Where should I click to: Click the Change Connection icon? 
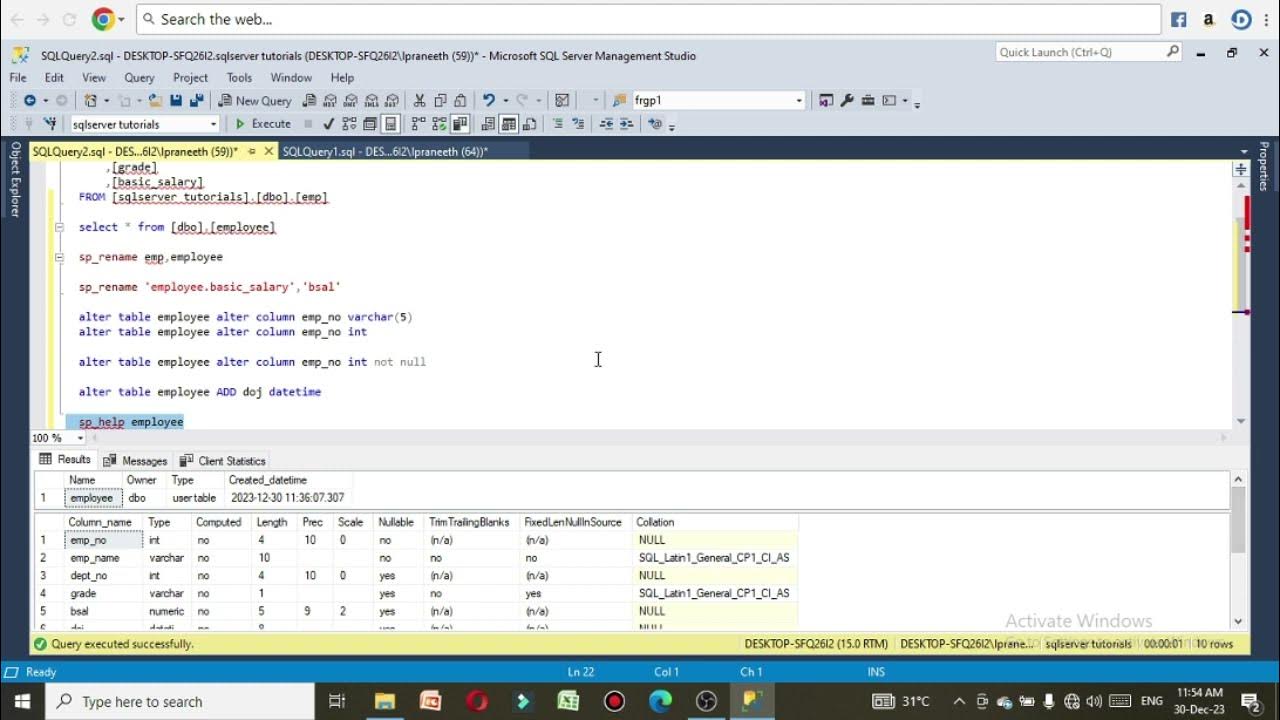point(50,124)
